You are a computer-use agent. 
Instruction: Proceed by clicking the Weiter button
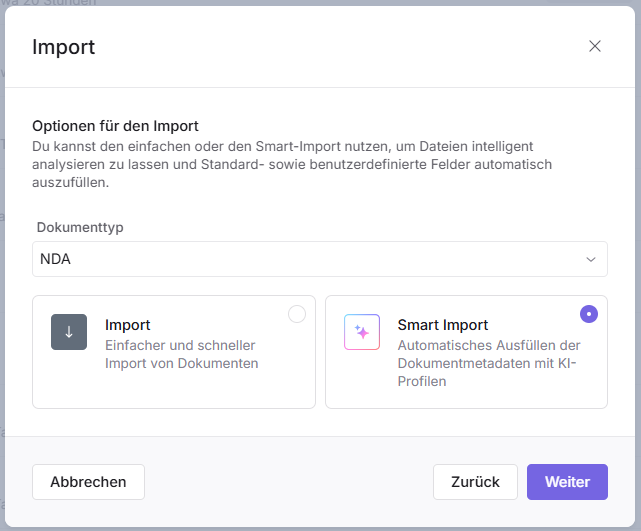[x=567, y=482]
